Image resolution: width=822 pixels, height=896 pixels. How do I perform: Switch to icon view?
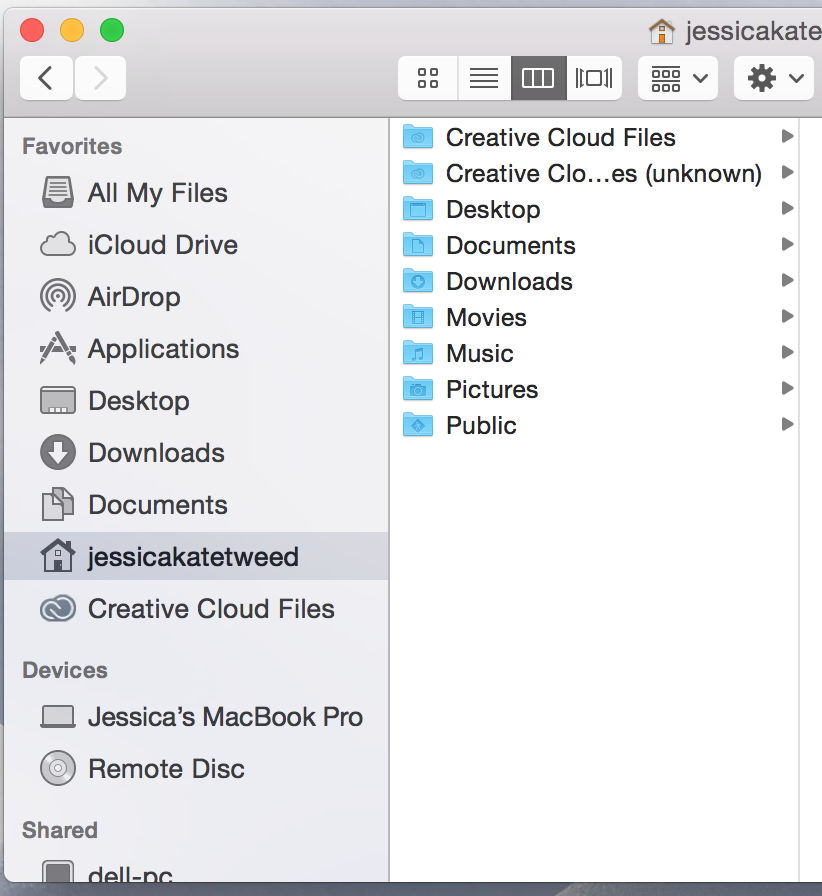click(428, 78)
